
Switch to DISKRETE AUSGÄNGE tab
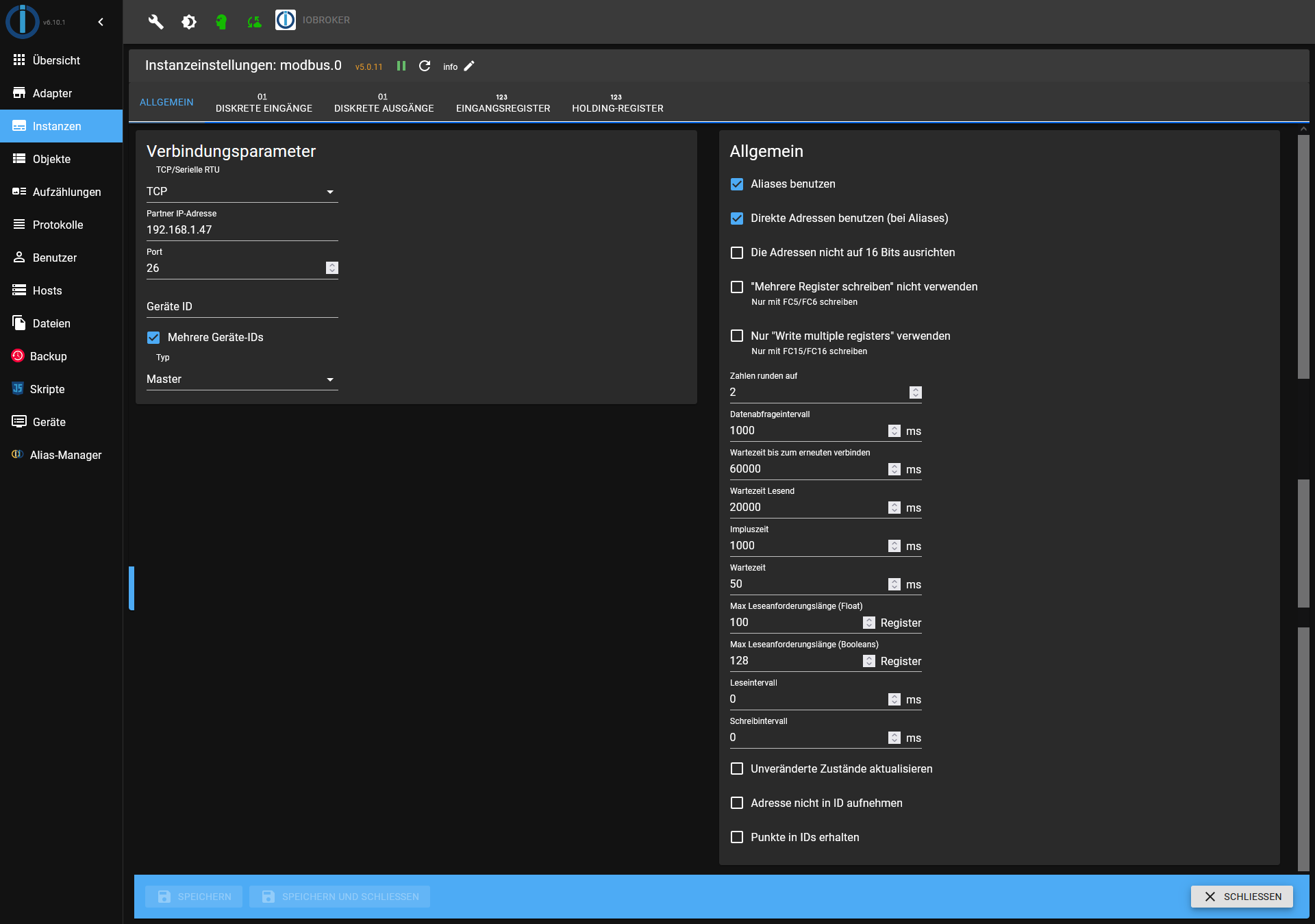[384, 102]
